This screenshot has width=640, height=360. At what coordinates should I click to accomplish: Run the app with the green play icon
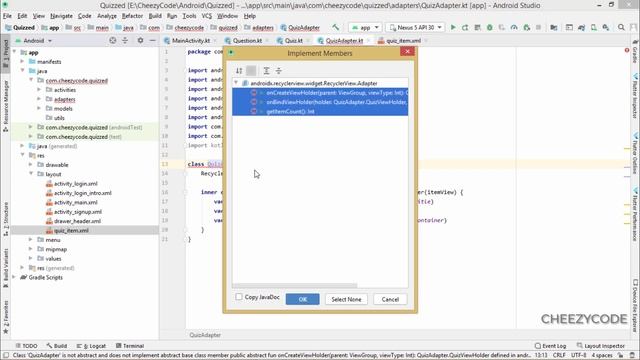(453, 27)
